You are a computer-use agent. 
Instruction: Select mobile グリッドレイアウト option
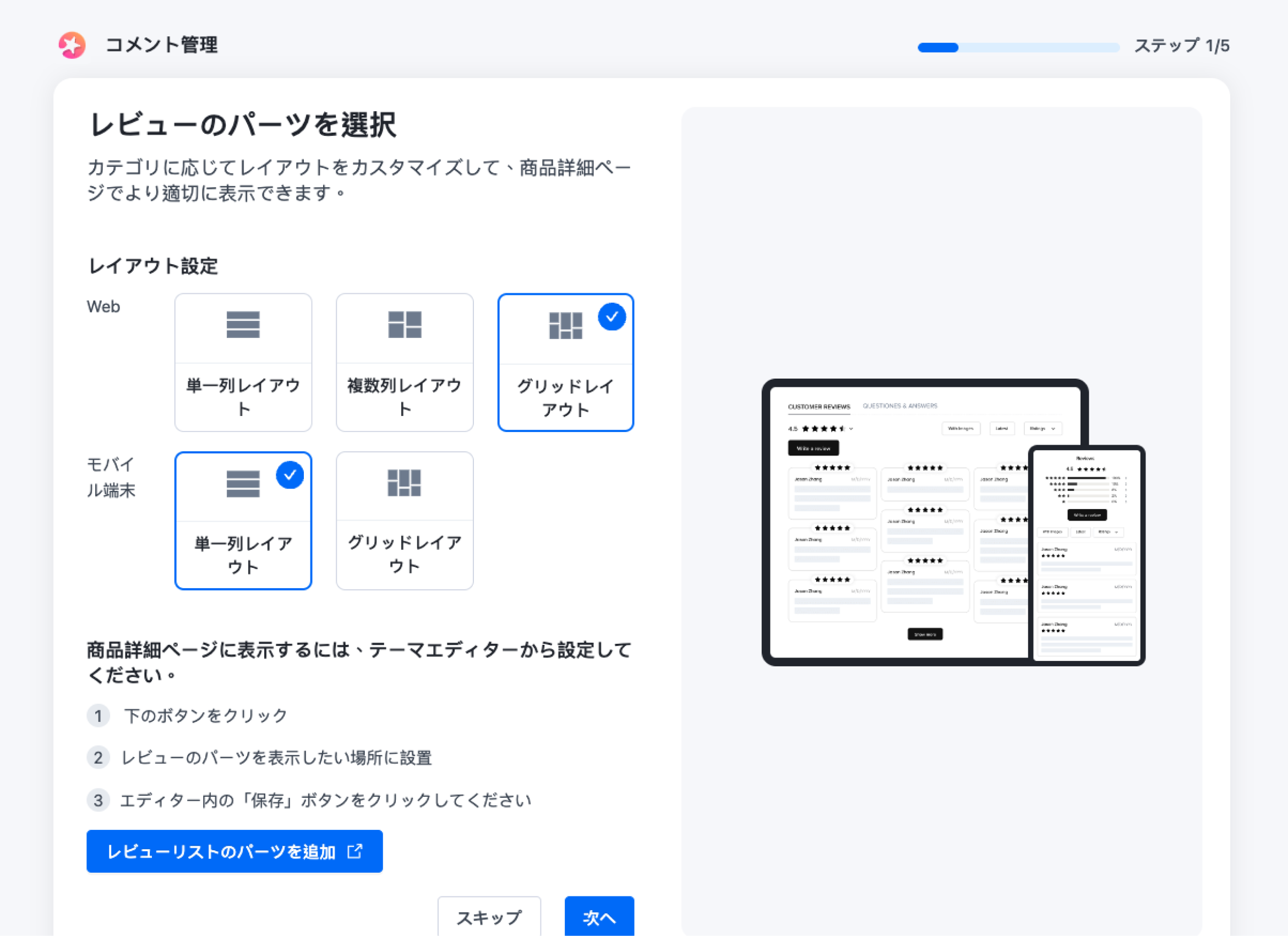point(405,521)
